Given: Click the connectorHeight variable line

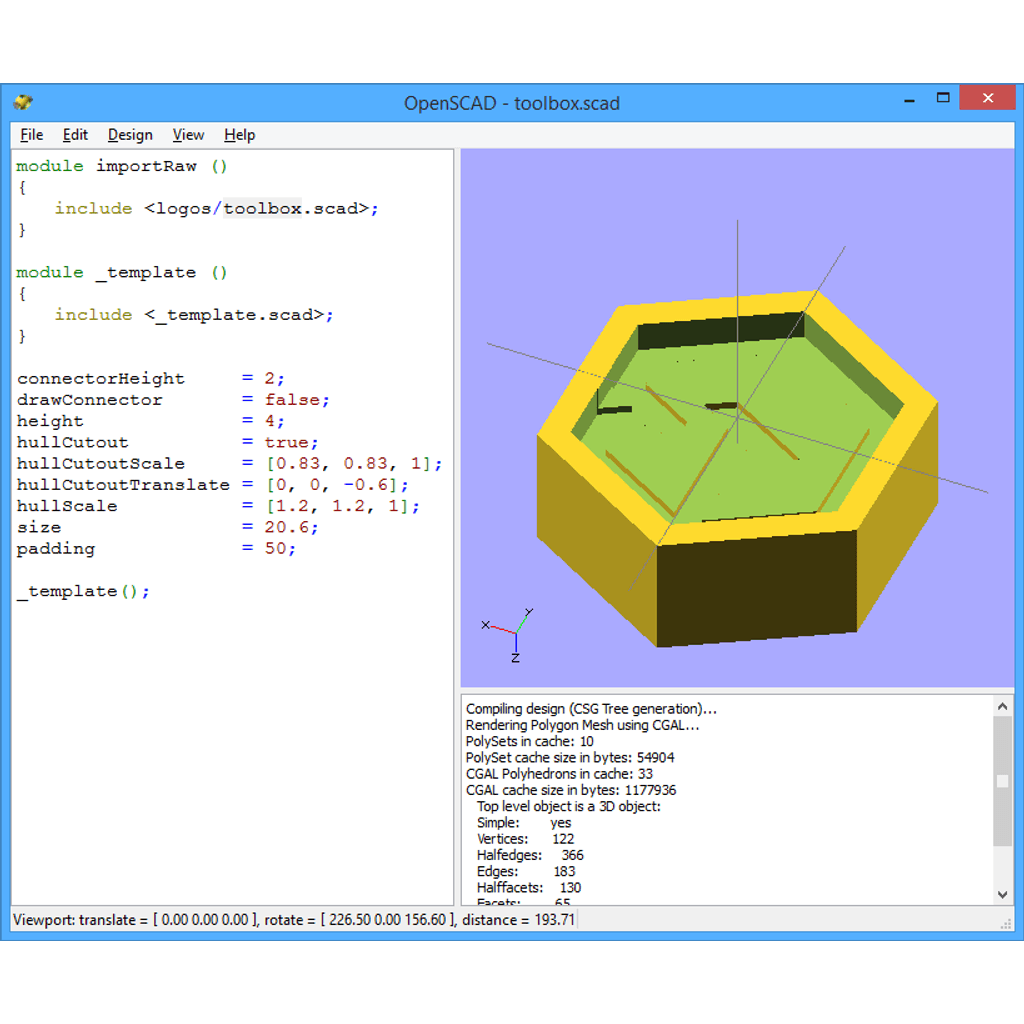Looking at the screenshot, I should (150, 379).
